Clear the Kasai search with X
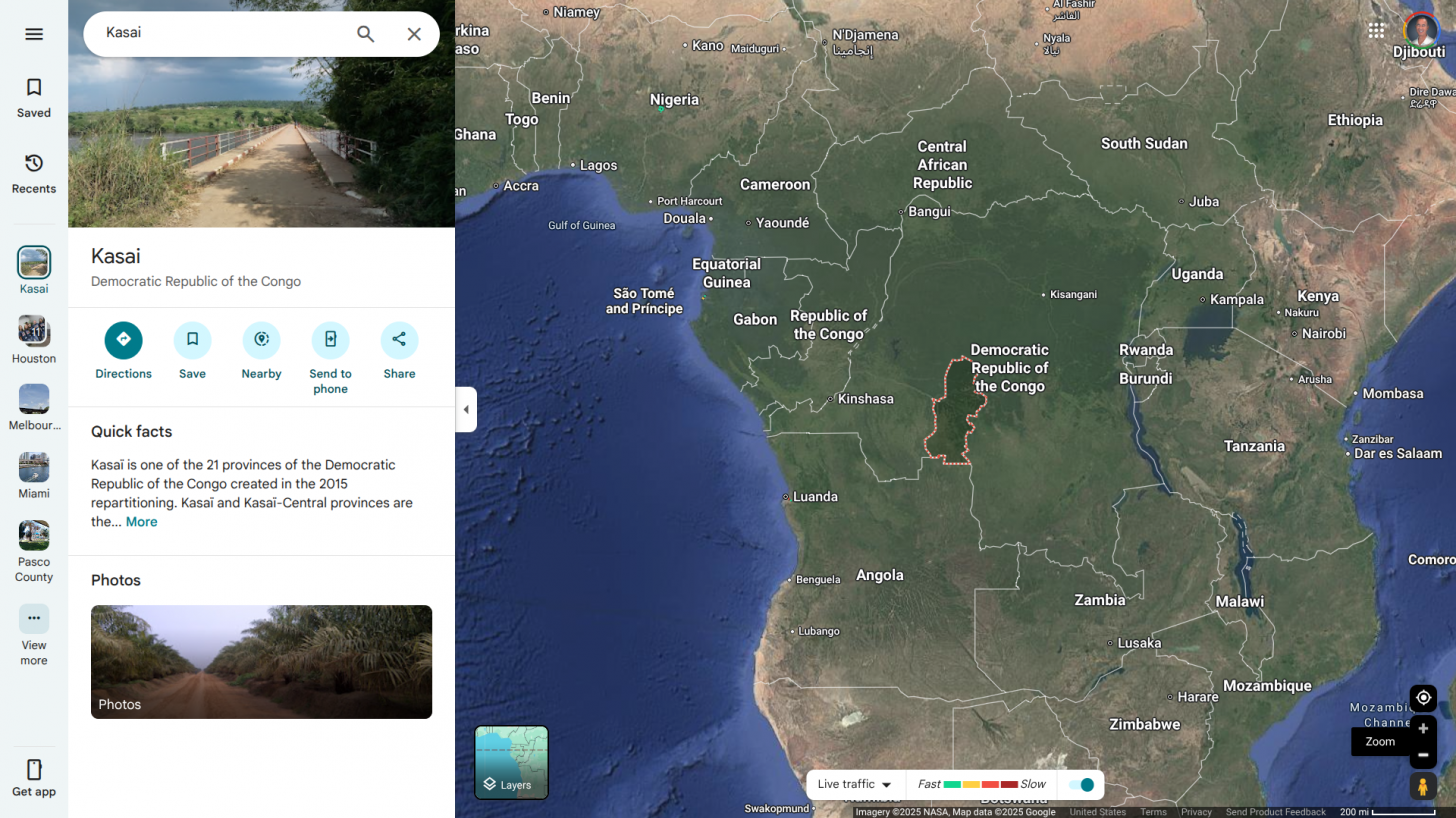 (414, 34)
